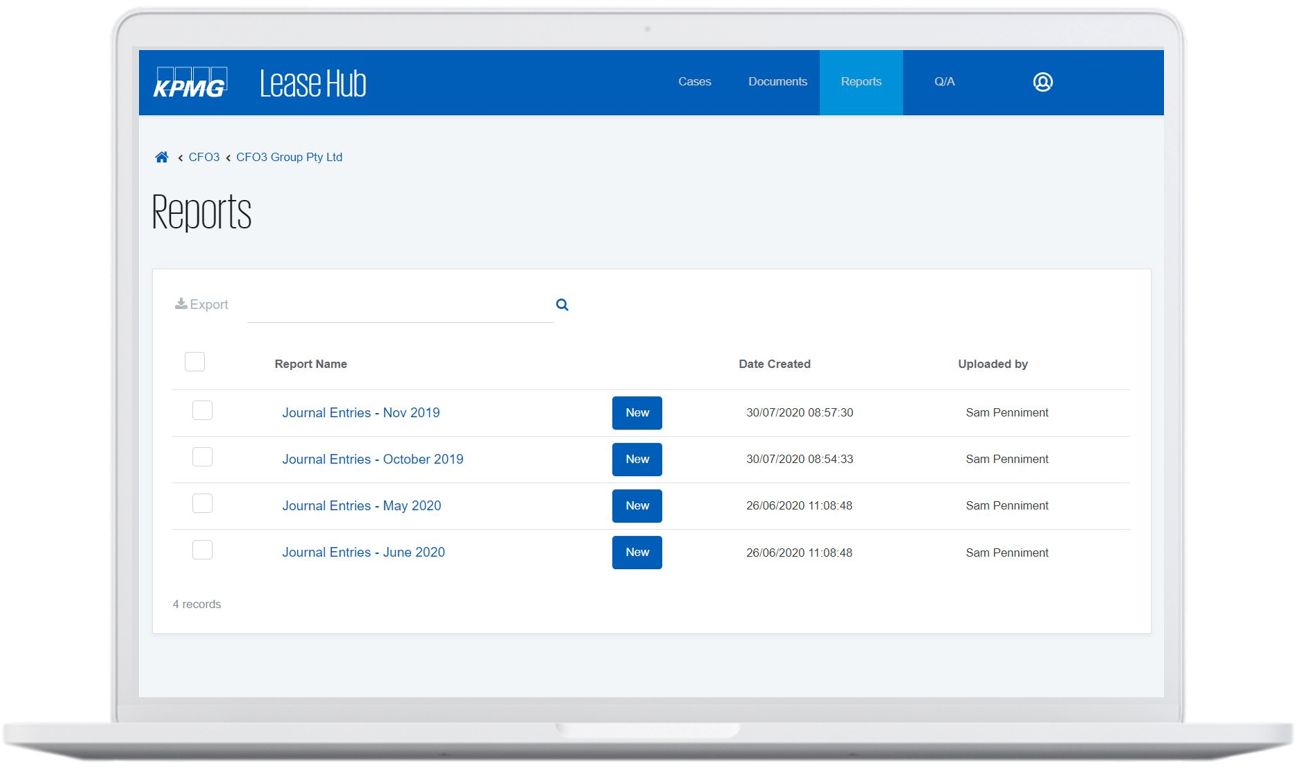
Task: Navigate to CFO3 breadcrumb link
Action: click(x=204, y=158)
